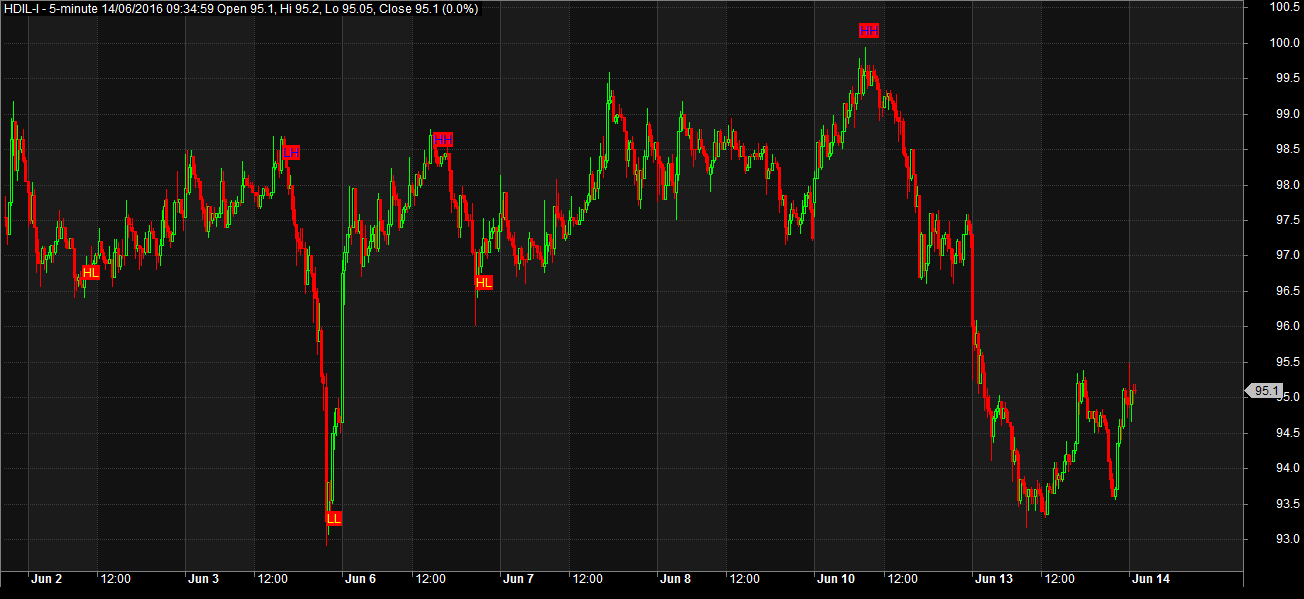
Task: Click the LL marker at the Jun 3 low
Action: pyautogui.click(x=334, y=518)
